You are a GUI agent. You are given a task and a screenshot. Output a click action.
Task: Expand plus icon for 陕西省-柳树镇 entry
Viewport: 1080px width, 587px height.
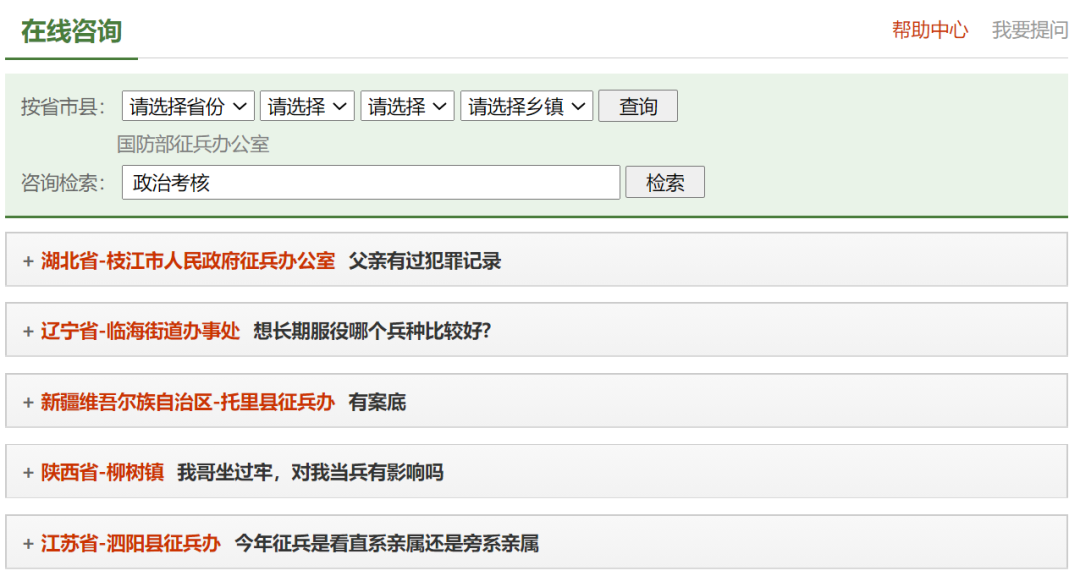click(x=28, y=472)
